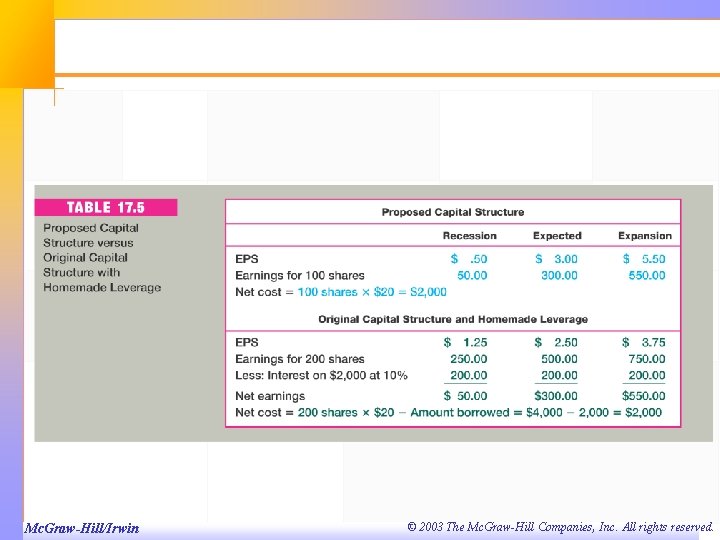
Task: Select the $ 1.25 EPS value
Action: coord(465,343)
